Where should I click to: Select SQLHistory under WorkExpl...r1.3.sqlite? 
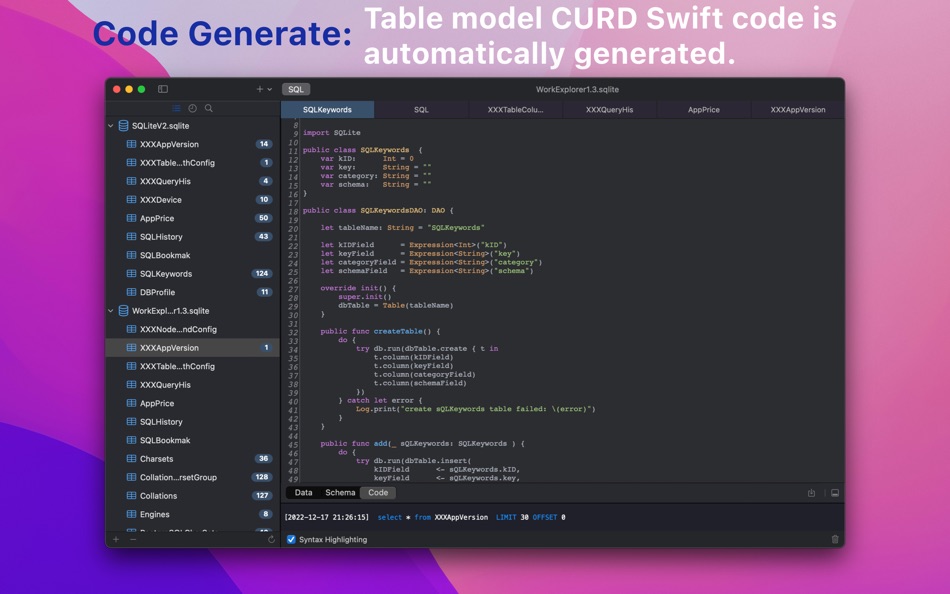coord(192,422)
